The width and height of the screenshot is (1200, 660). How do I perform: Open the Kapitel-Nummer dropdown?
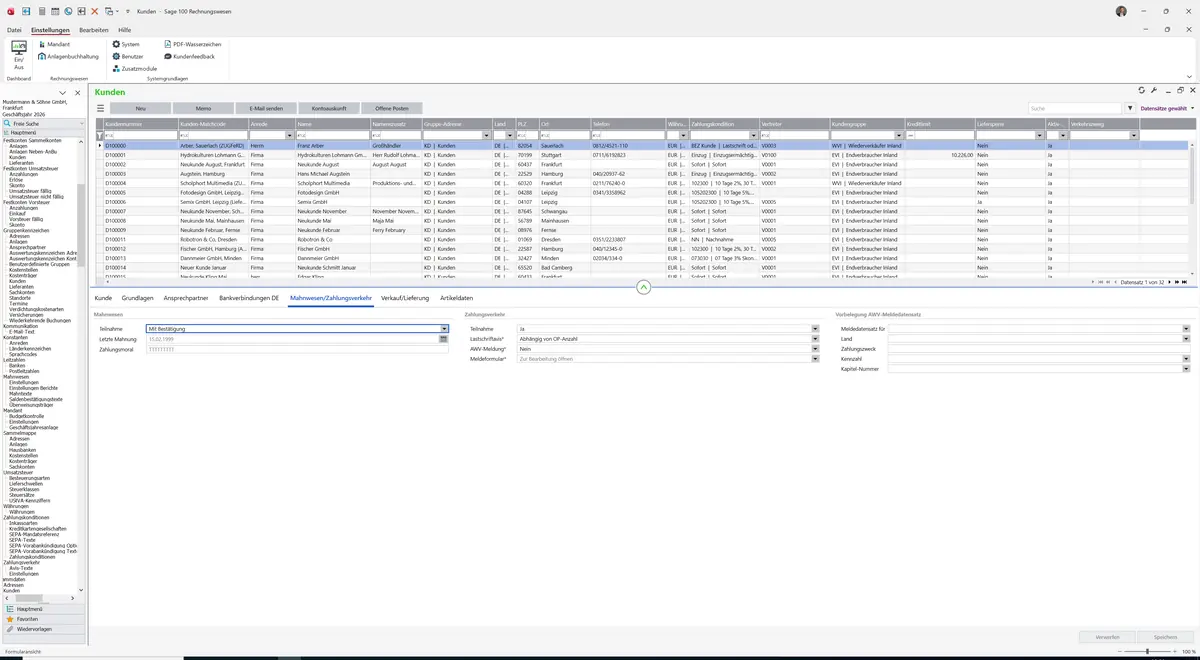click(x=1186, y=369)
